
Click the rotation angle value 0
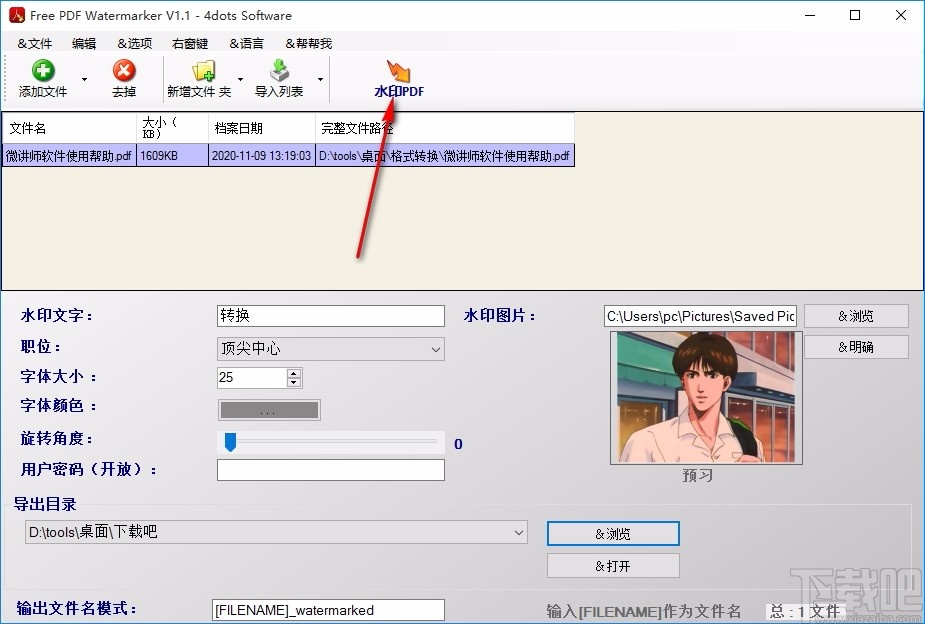(458, 444)
